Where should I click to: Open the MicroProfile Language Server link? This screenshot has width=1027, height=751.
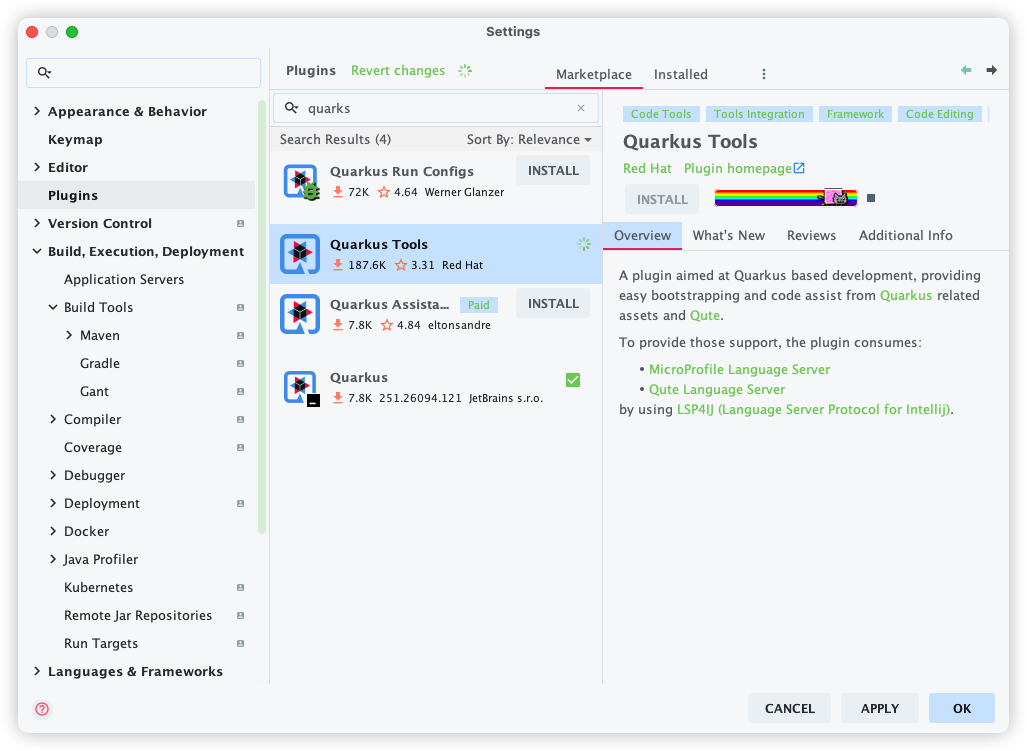[739, 369]
